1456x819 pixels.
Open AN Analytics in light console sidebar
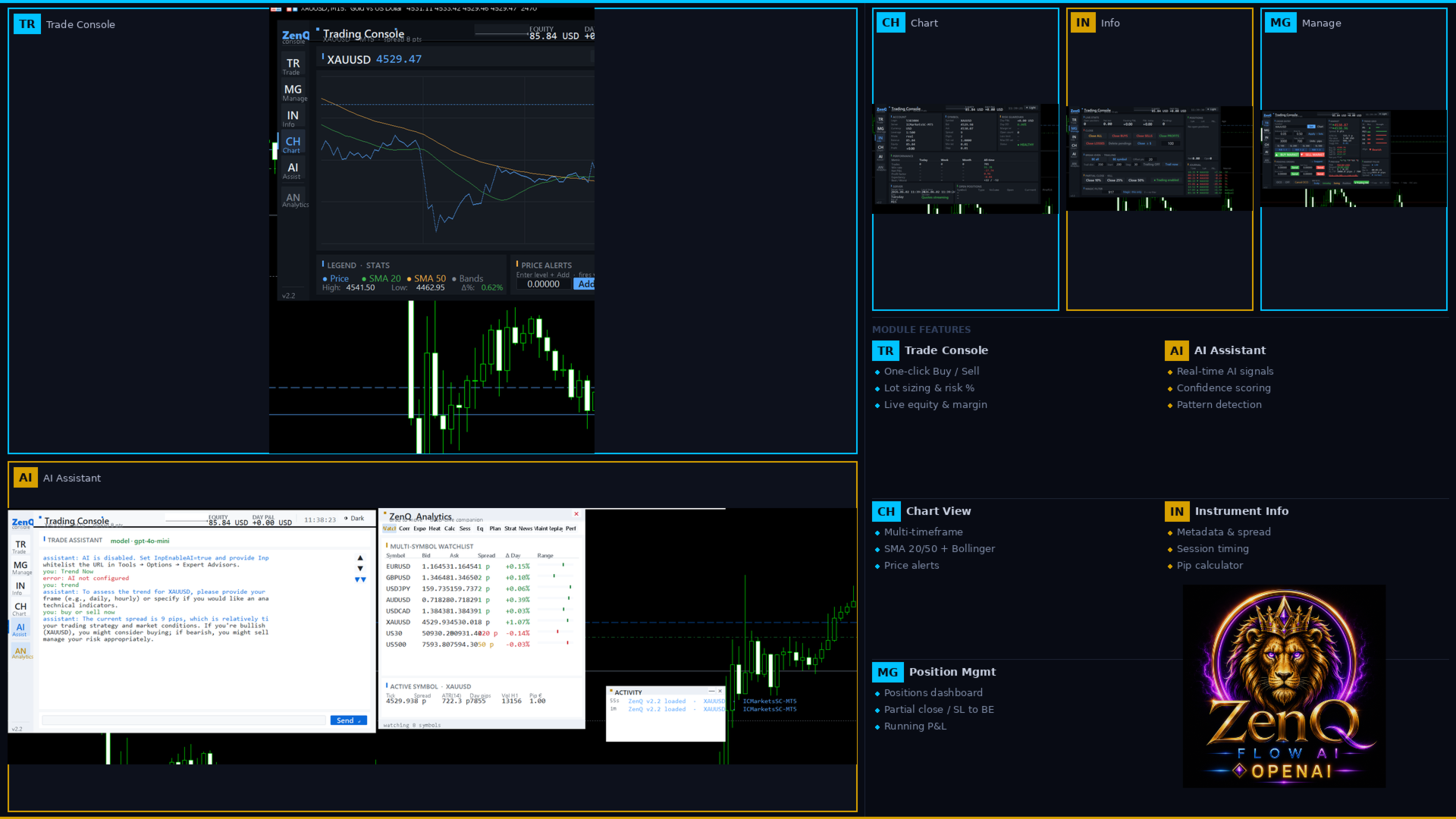[x=21, y=652]
